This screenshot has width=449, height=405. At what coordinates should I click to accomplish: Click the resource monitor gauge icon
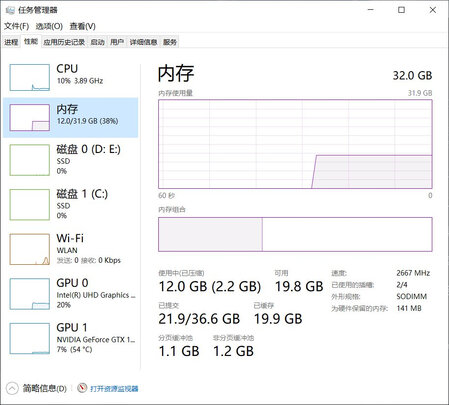[x=82, y=388]
